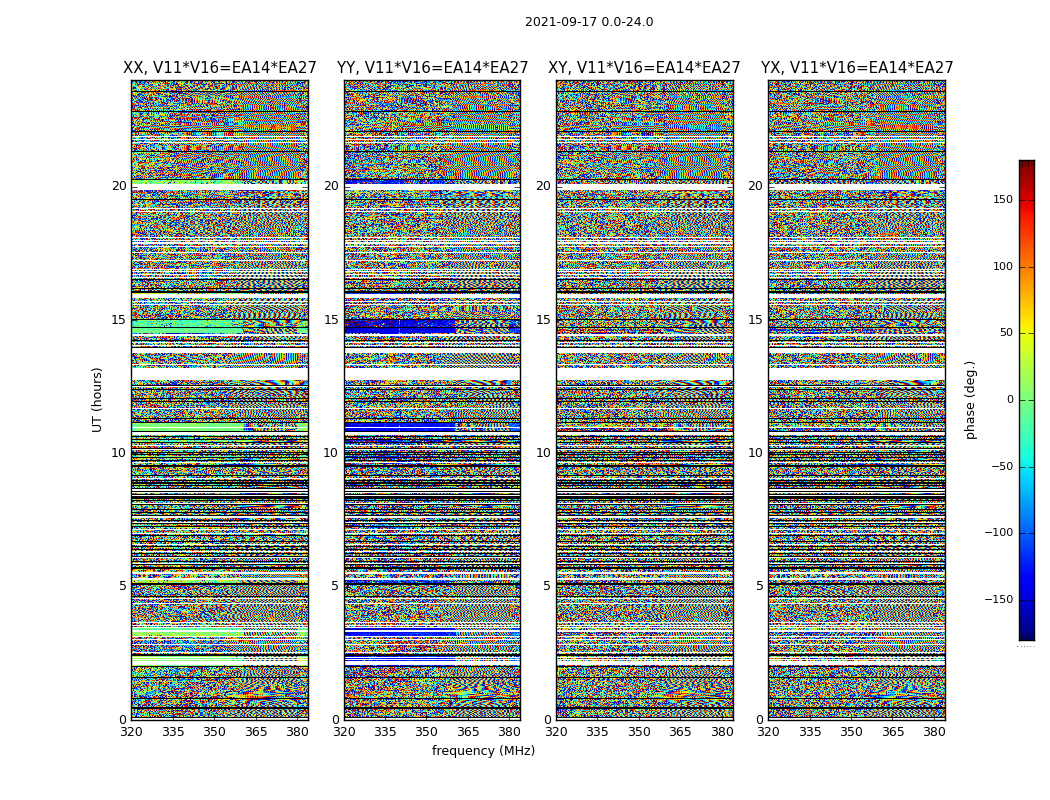Click the frequency (MHz) axis label

click(x=483, y=750)
